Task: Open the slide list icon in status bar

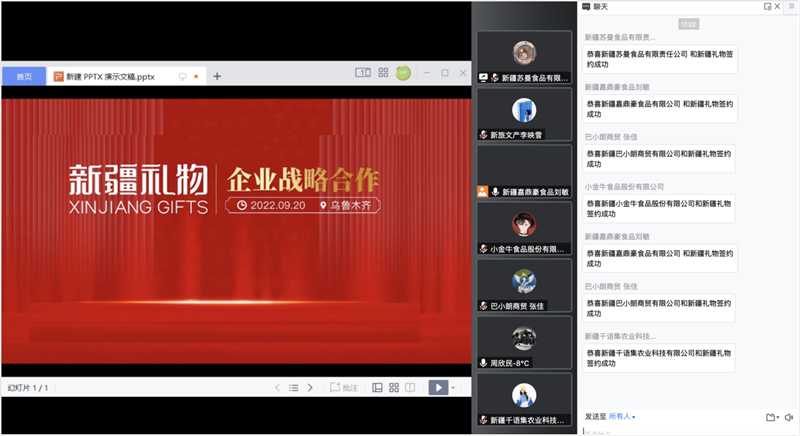Action: point(293,388)
